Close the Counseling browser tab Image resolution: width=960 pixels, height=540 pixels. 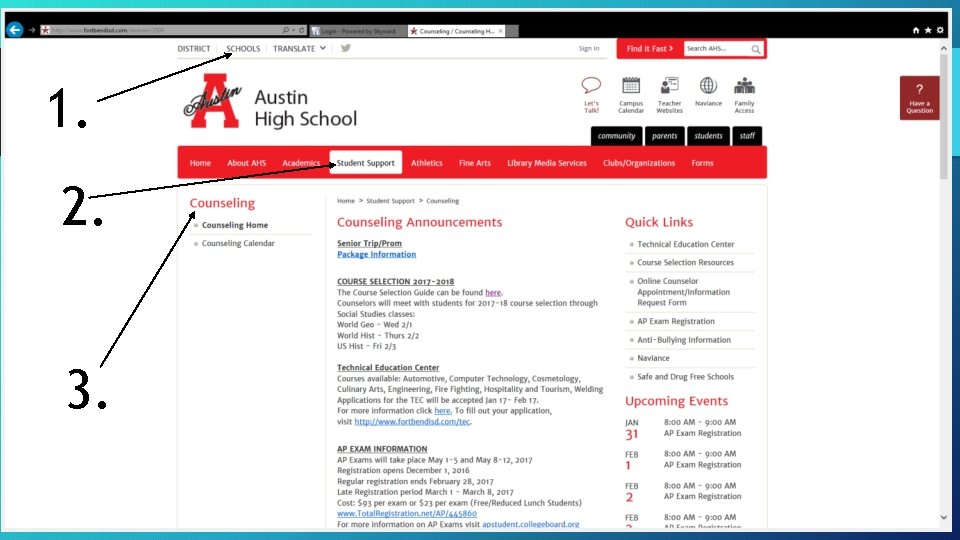tap(500, 31)
